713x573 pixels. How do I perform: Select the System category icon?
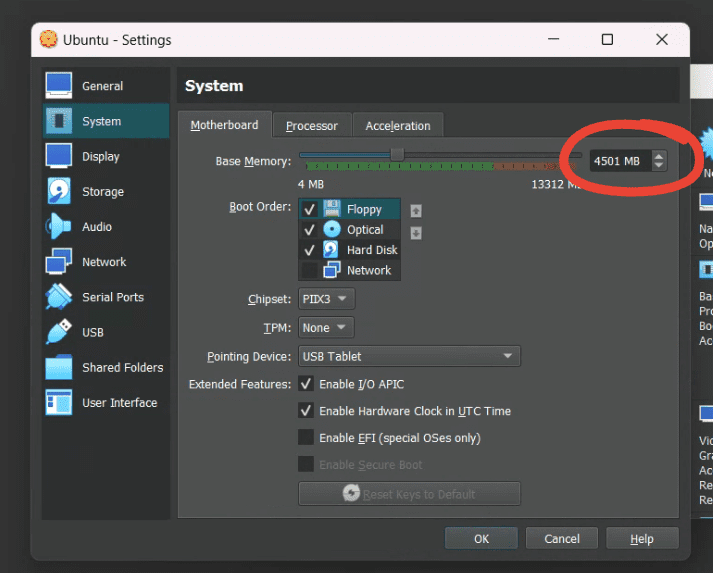point(59,121)
